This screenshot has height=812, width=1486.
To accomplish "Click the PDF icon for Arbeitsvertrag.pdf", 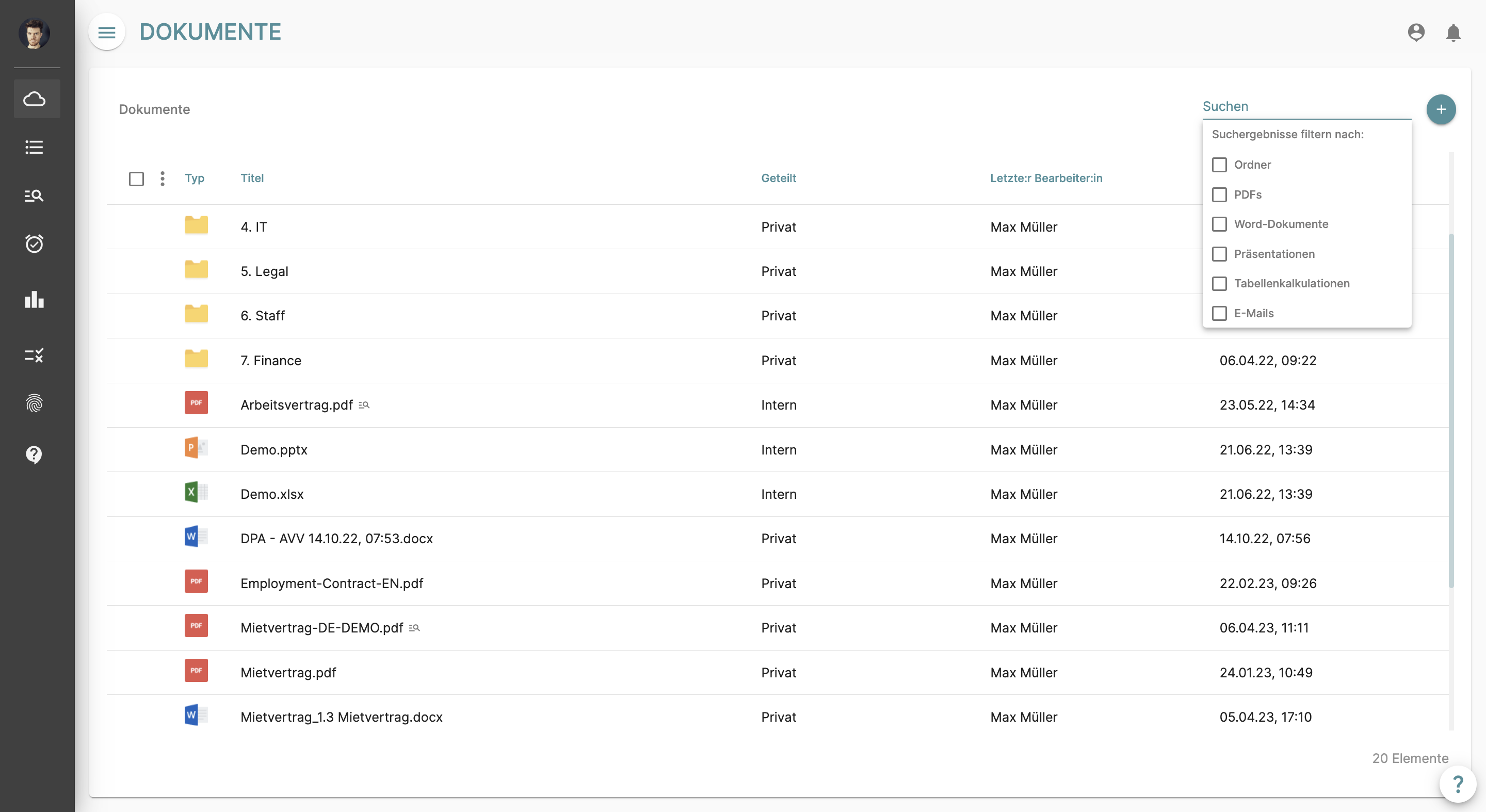I will tap(196, 403).
